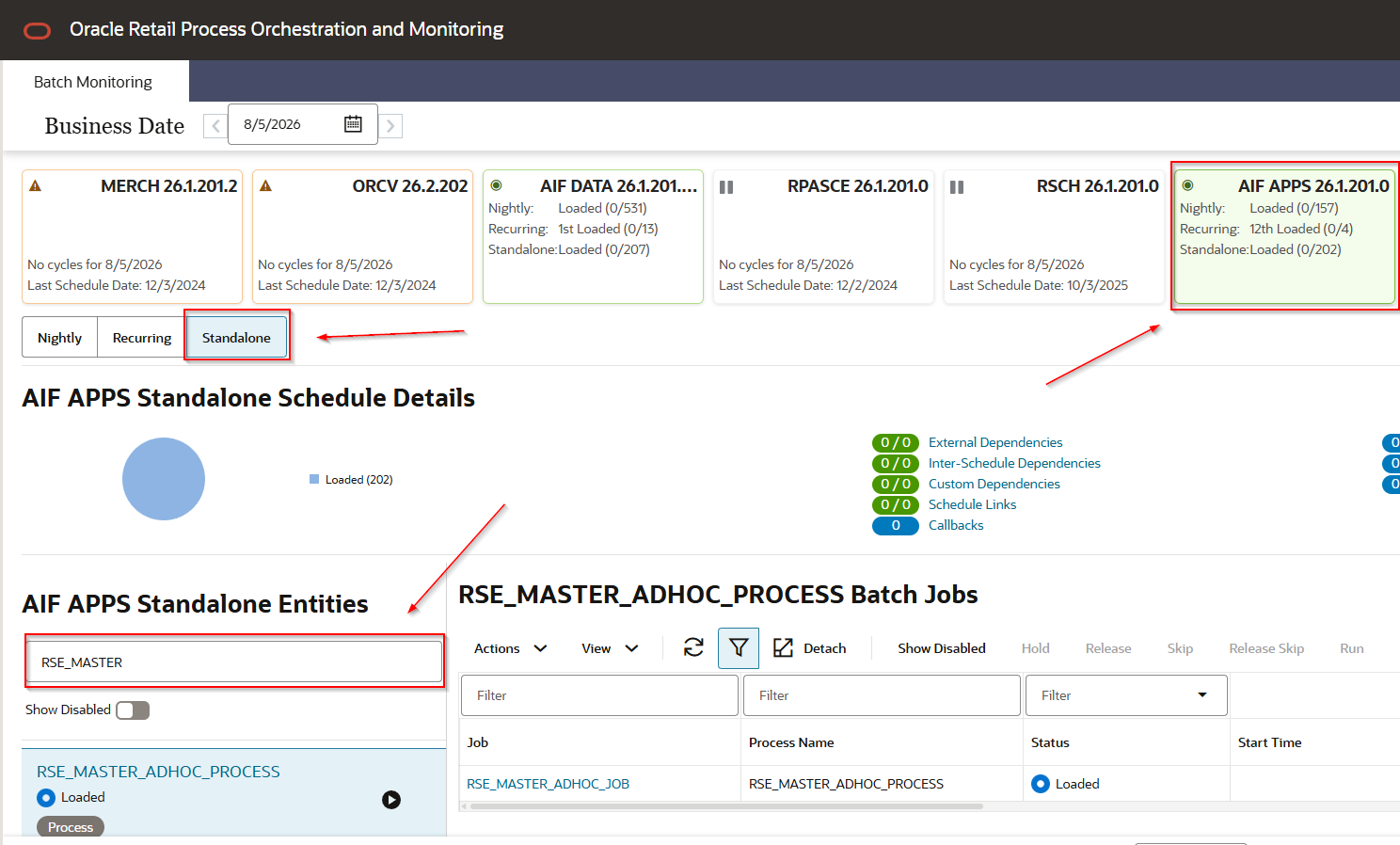Click Loaded status icon under RSE_MASTER_ADHOC_PROCESS entity
1400x845 pixels.
(x=46, y=798)
